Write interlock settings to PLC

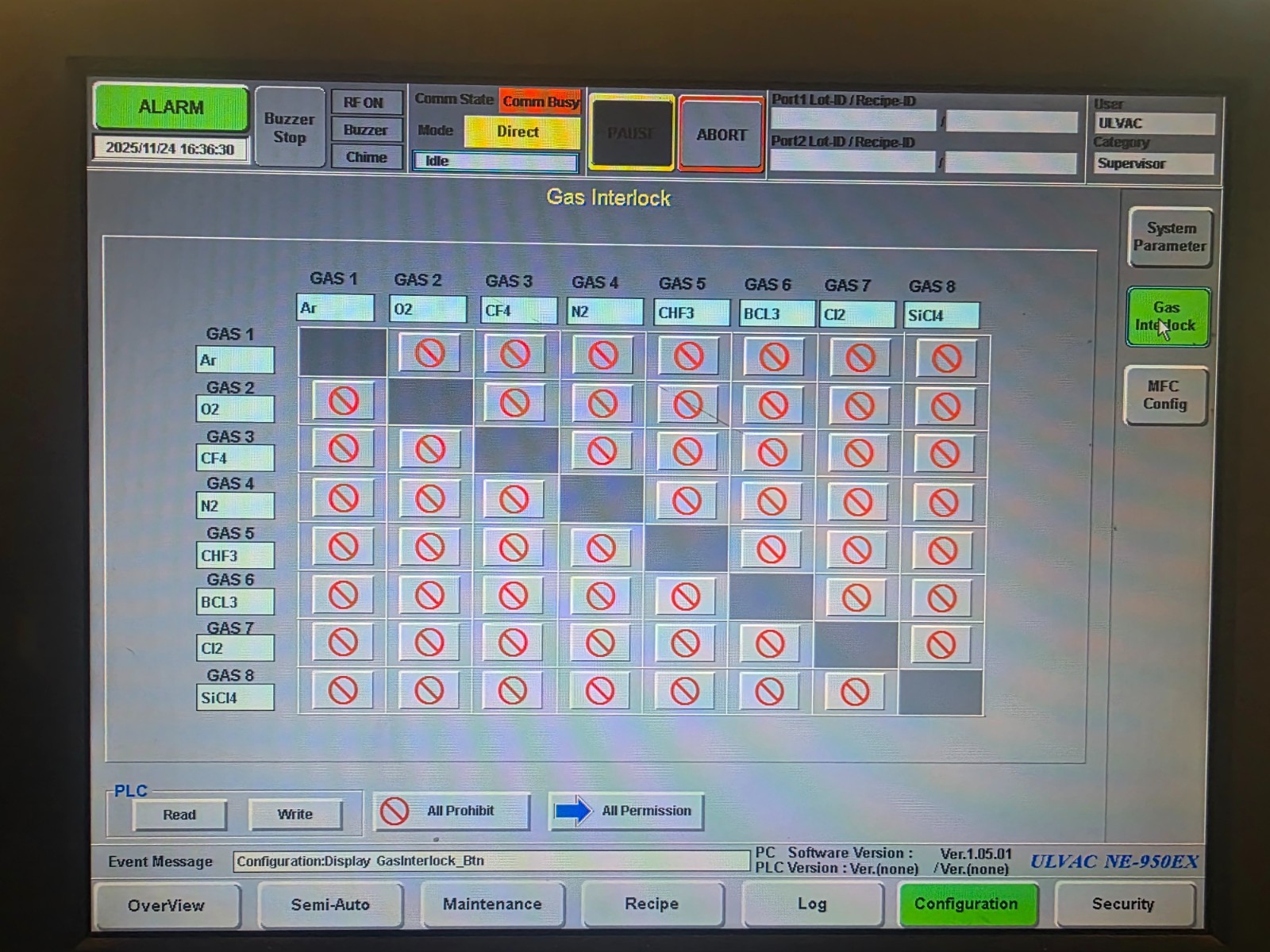coord(295,815)
